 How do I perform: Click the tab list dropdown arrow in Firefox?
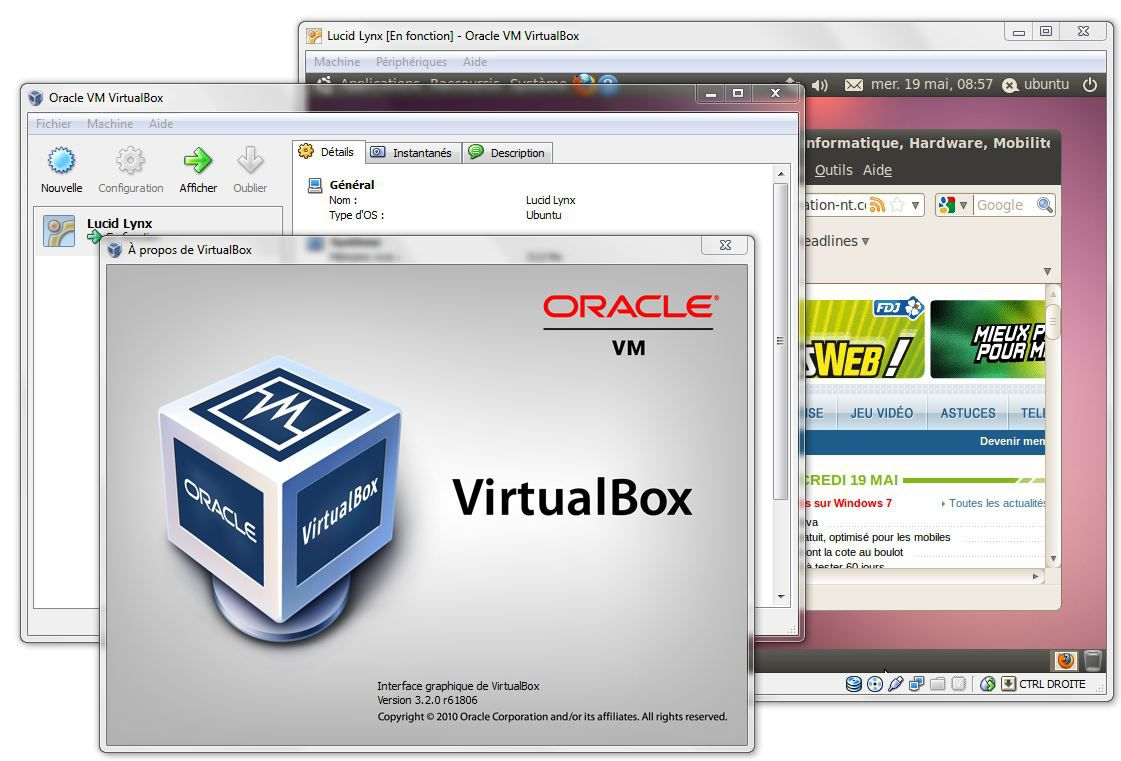(x=1047, y=272)
